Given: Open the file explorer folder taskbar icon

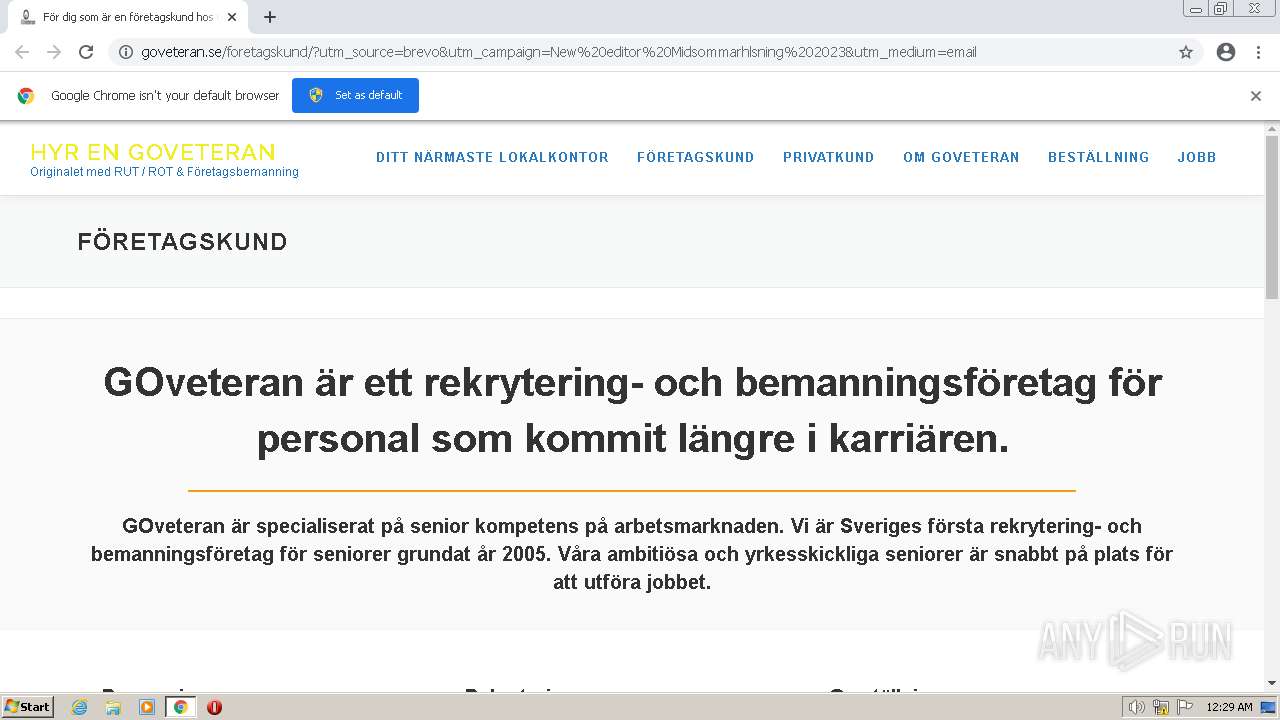Looking at the screenshot, I should pos(113,707).
